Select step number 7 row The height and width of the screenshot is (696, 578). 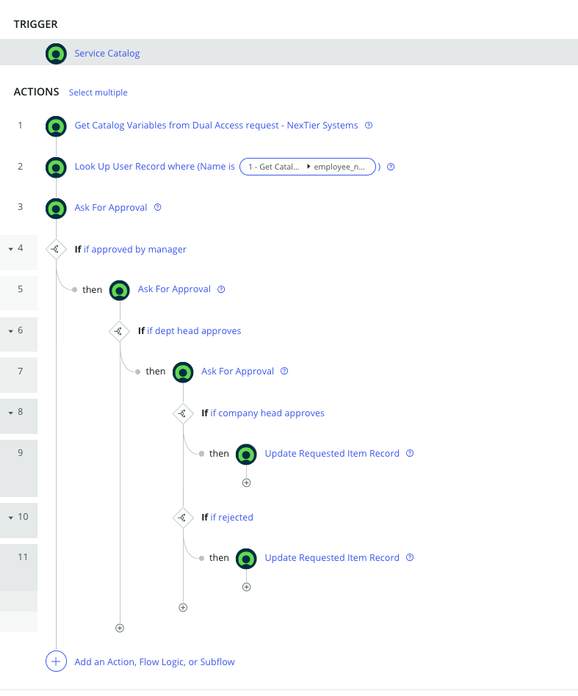pos(19,375)
